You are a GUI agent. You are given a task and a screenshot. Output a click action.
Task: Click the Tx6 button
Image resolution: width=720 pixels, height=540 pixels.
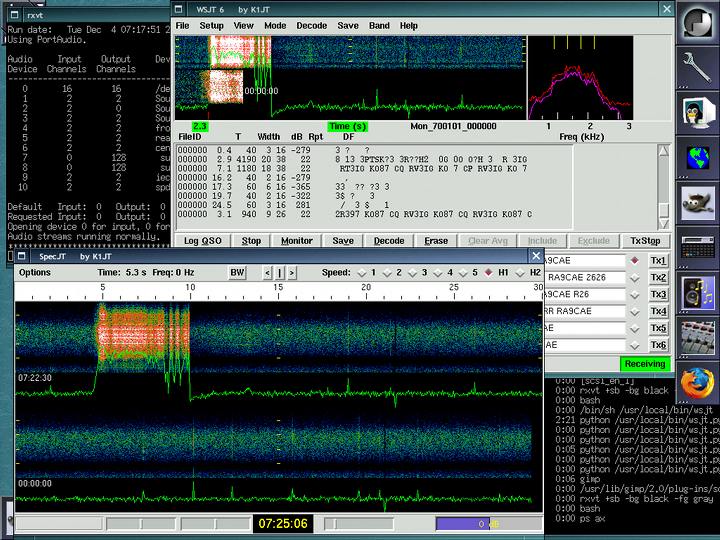tap(658, 345)
